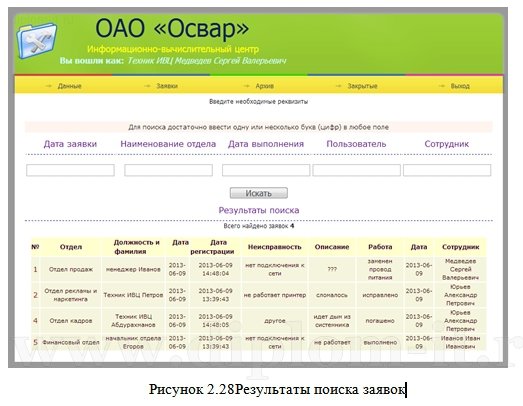The image size is (523, 406).
Task: Focus the Сотрудник input field
Action: [x=447, y=170]
